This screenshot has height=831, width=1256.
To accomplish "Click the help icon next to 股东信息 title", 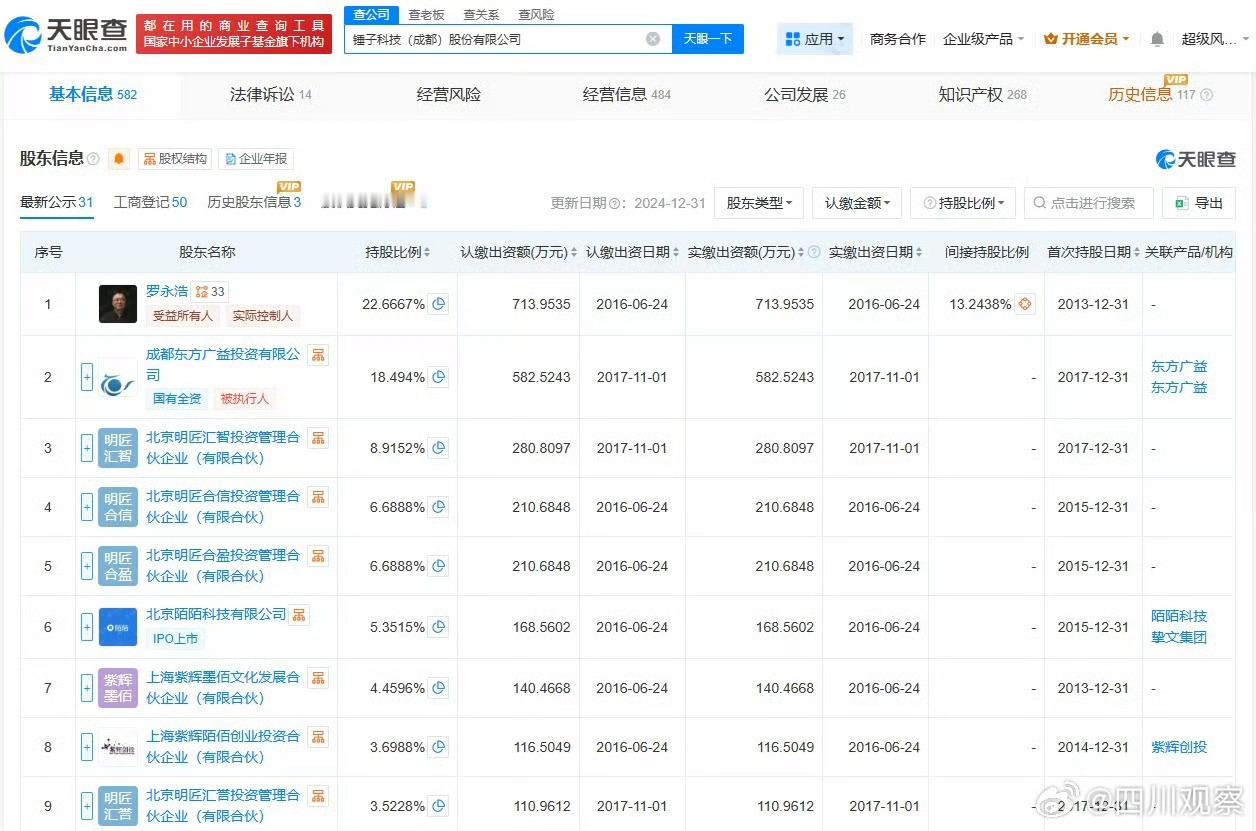I will pyautogui.click(x=93, y=159).
